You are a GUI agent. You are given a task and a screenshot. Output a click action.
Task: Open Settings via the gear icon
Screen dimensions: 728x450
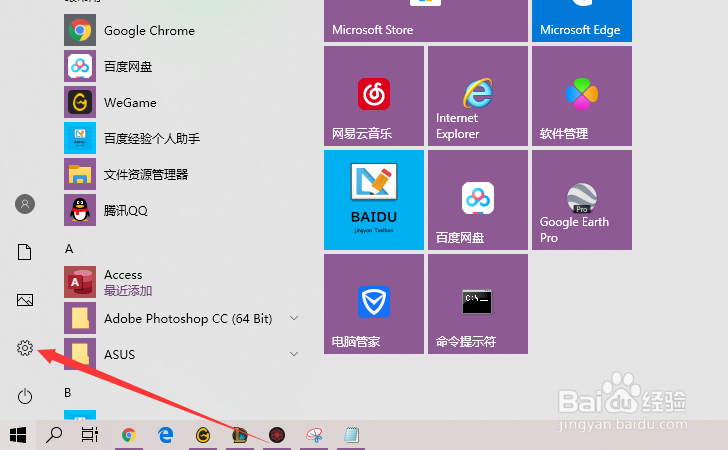(x=25, y=348)
